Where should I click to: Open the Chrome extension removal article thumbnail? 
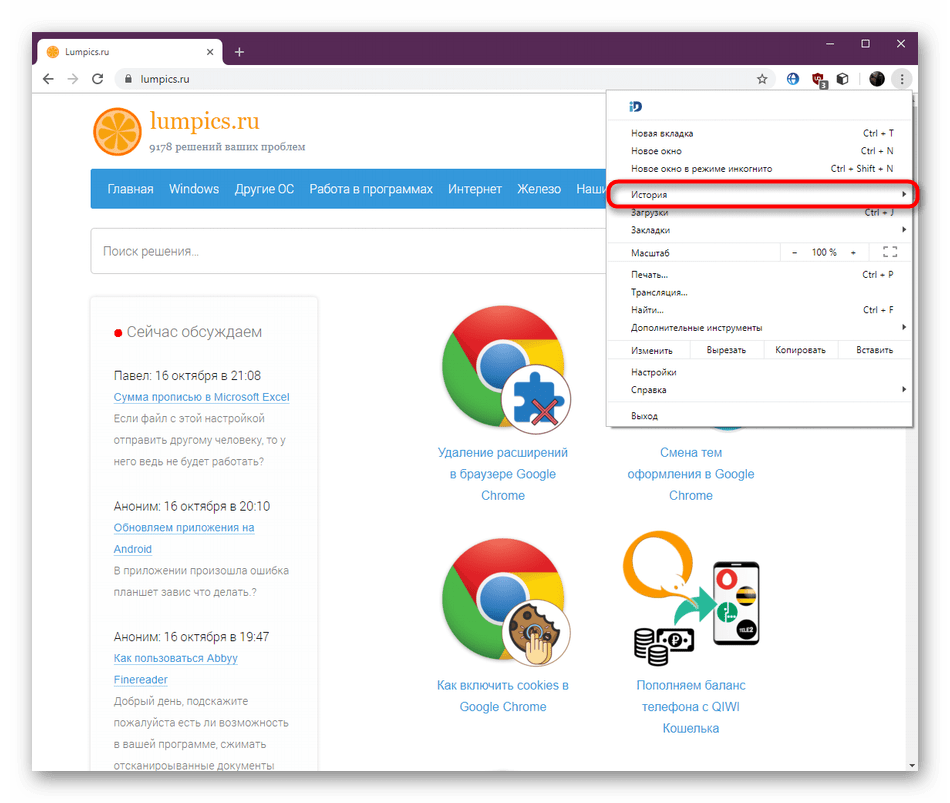[506, 370]
